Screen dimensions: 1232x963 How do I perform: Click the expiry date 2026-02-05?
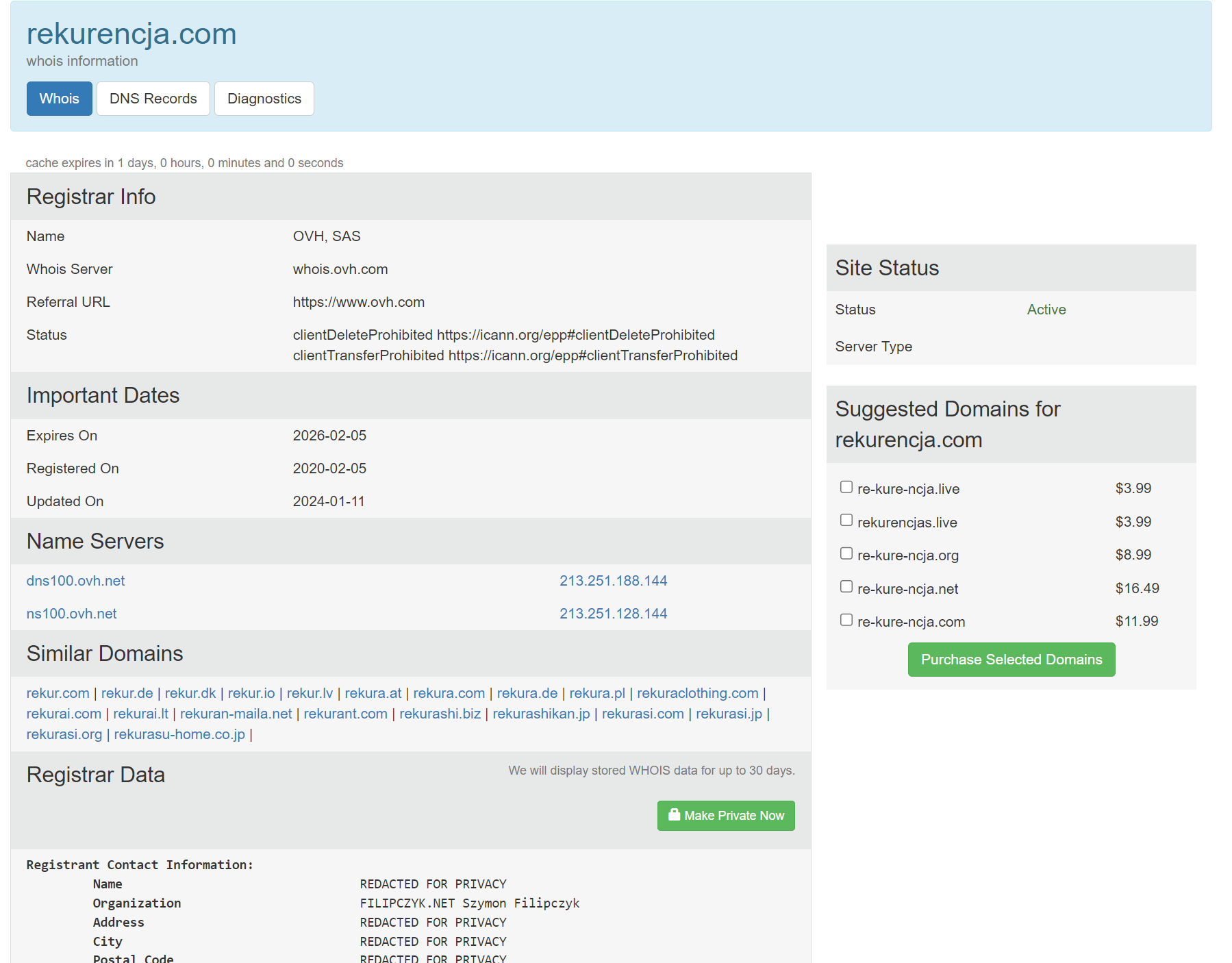(329, 436)
